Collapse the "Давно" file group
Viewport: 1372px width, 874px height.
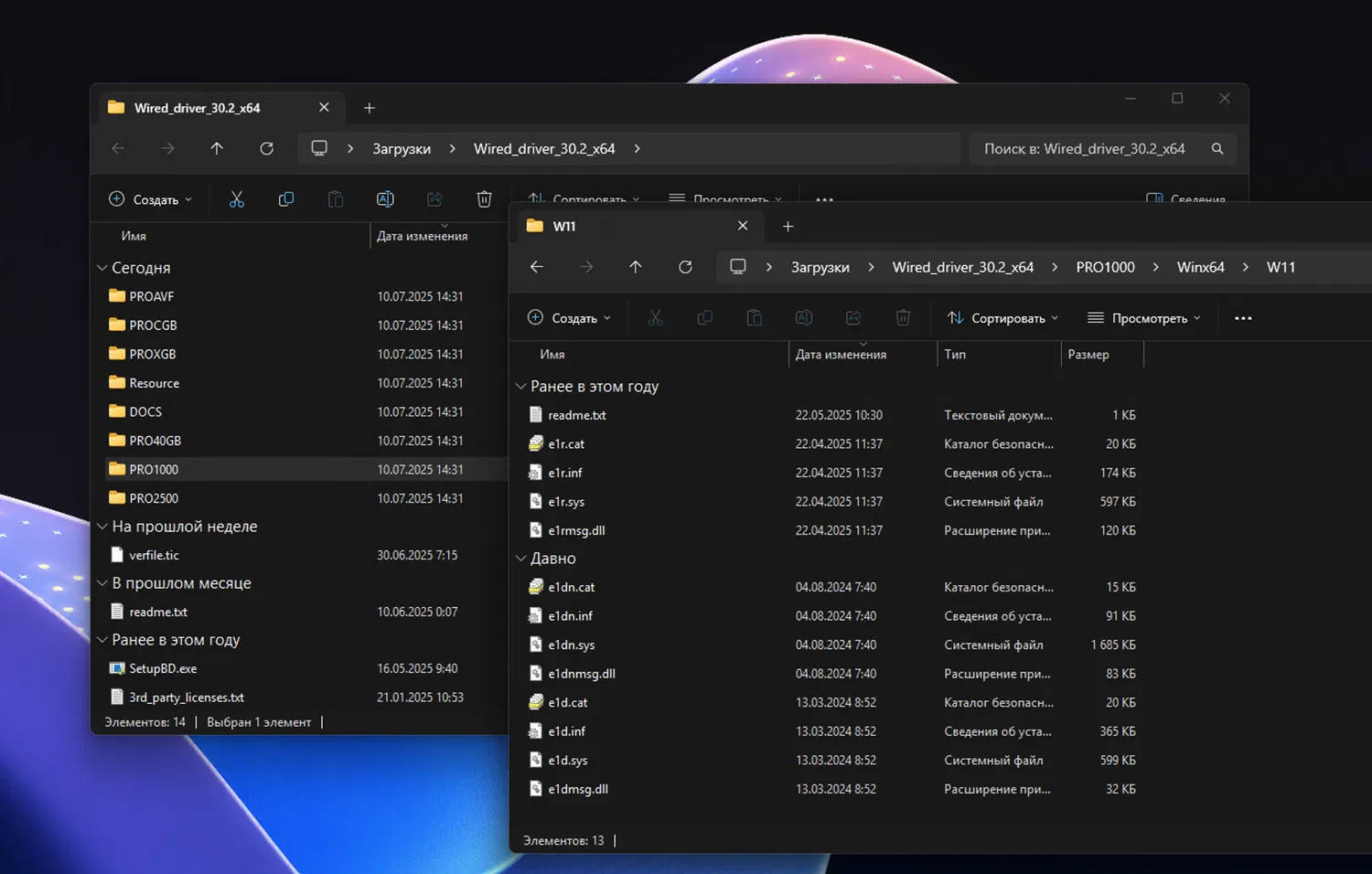(x=521, y=559)
